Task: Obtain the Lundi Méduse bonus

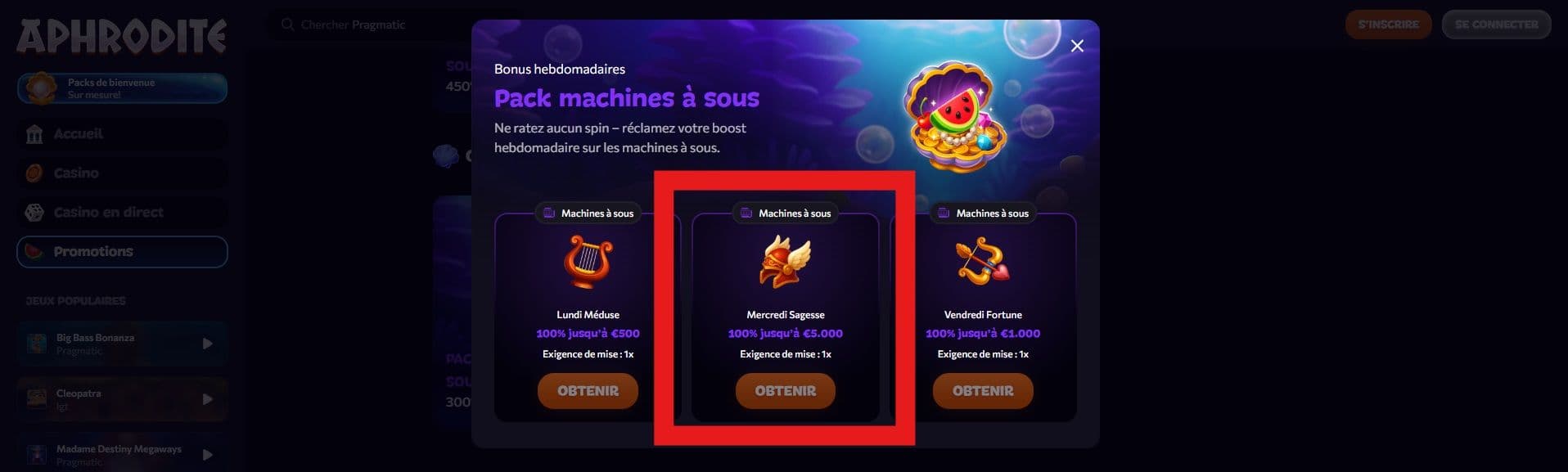Action: tap(588, 391)
